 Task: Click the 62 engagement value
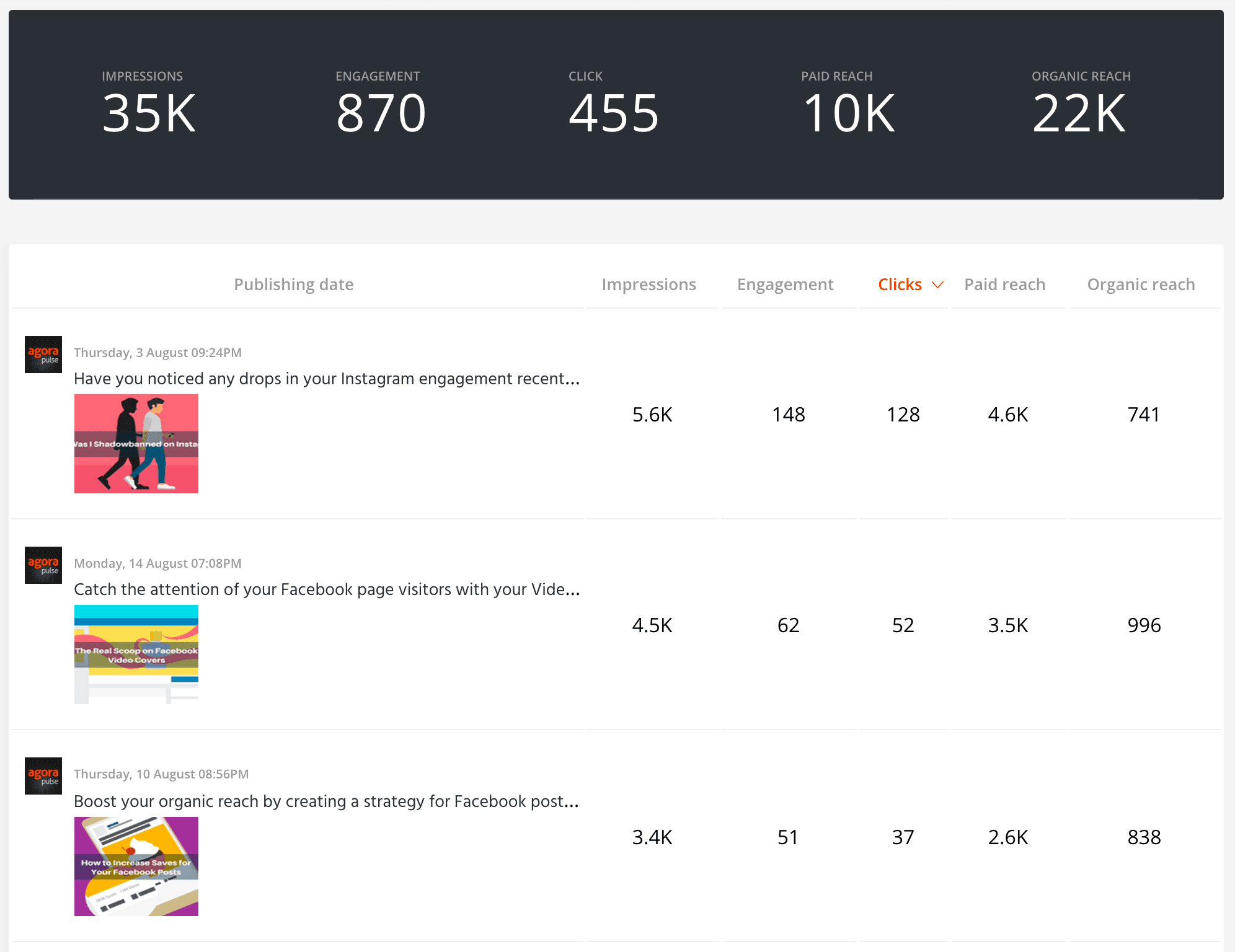789,625
